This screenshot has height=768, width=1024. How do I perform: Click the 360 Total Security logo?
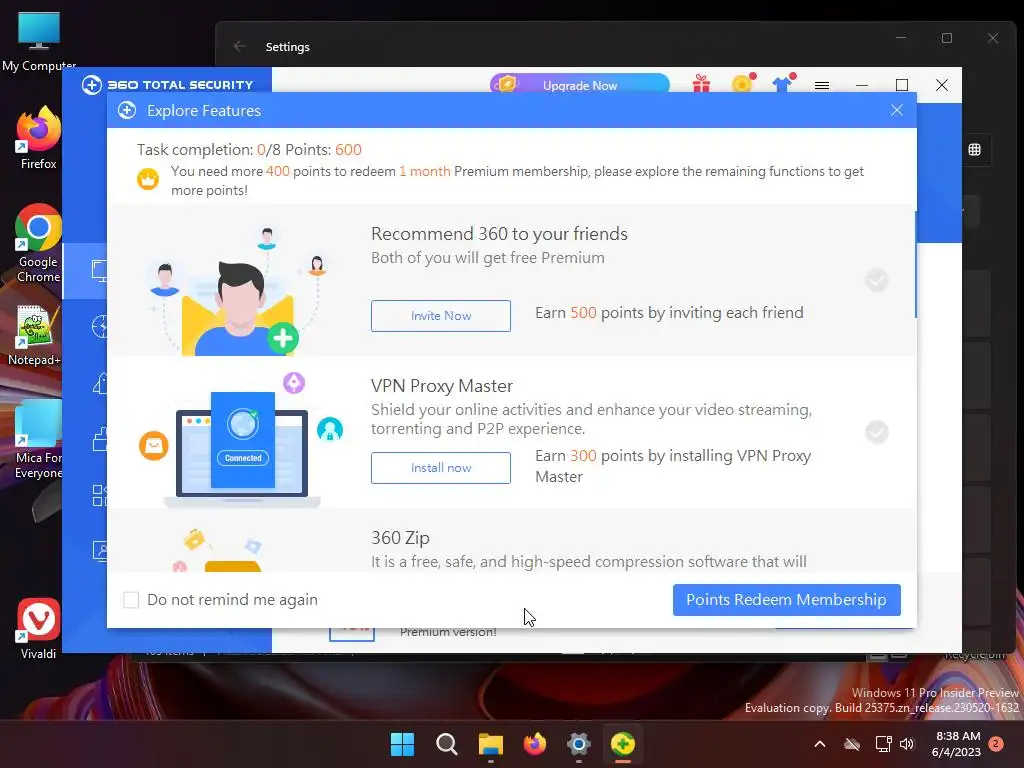pos(167,85)
